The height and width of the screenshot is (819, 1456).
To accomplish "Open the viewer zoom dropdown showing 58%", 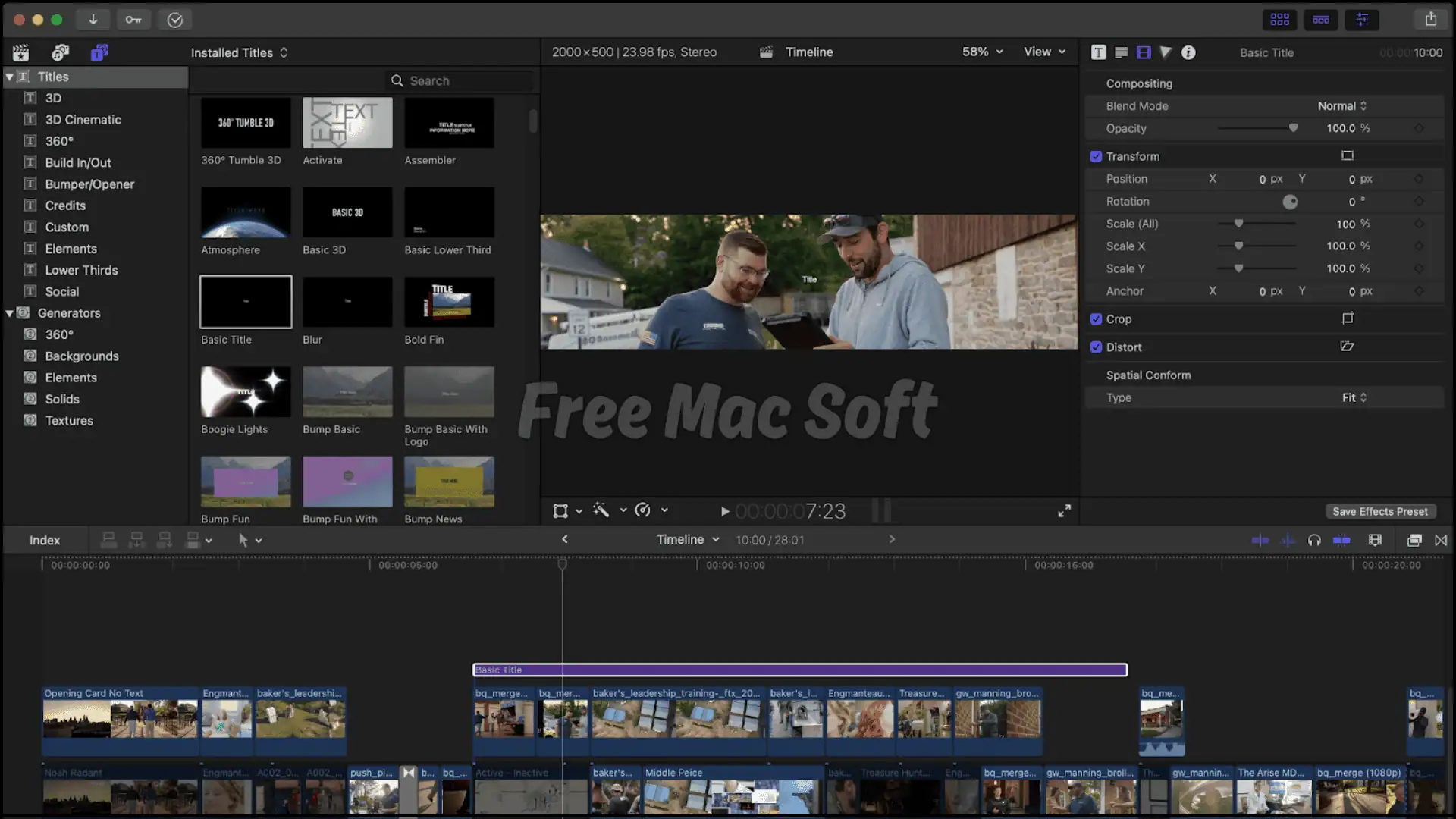I will [x=980, y=52].
